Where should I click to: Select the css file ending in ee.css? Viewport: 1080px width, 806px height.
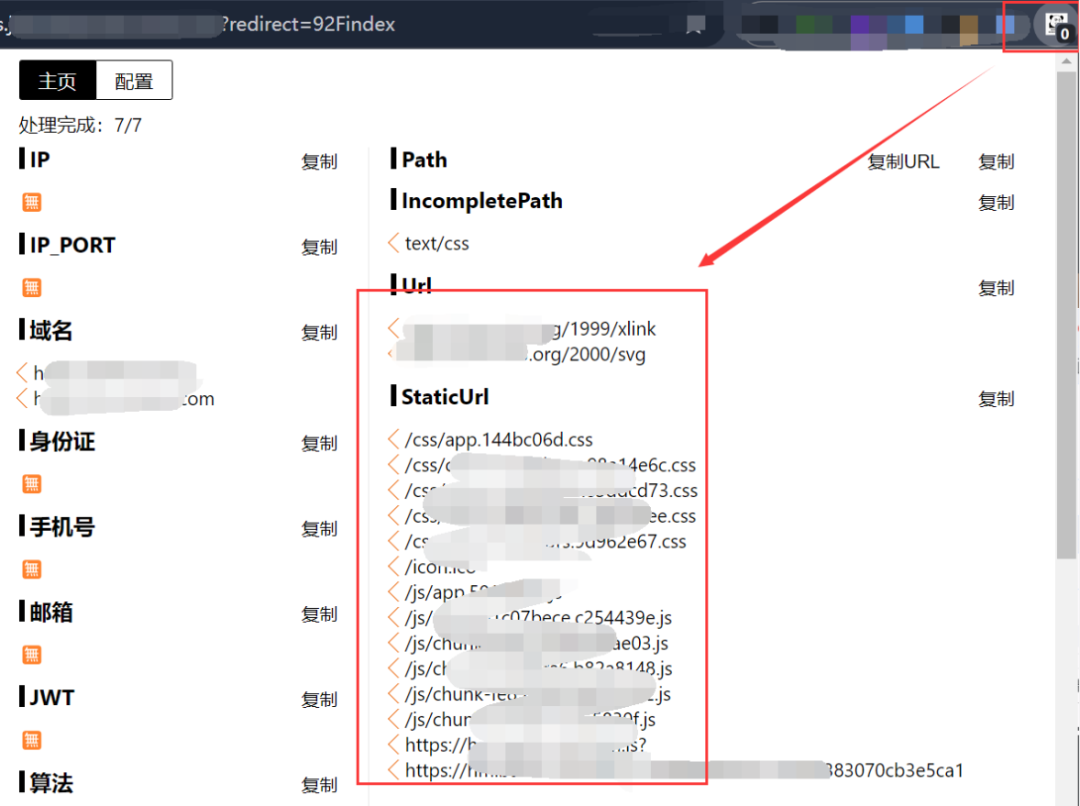[x=550, y=516]
